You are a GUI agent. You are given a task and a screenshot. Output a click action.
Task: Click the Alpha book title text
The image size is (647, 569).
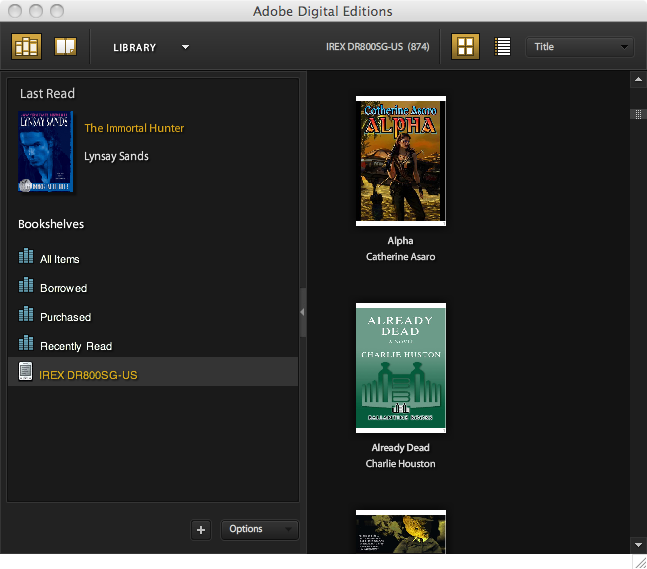pyautogui.click(x=400, y=241)
